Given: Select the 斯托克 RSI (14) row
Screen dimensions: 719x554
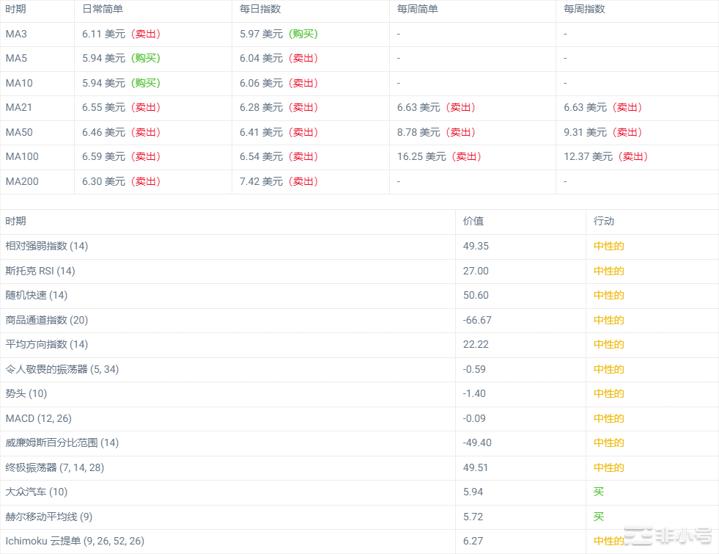Looking at the screenshot, I should [x=360, y=271].
